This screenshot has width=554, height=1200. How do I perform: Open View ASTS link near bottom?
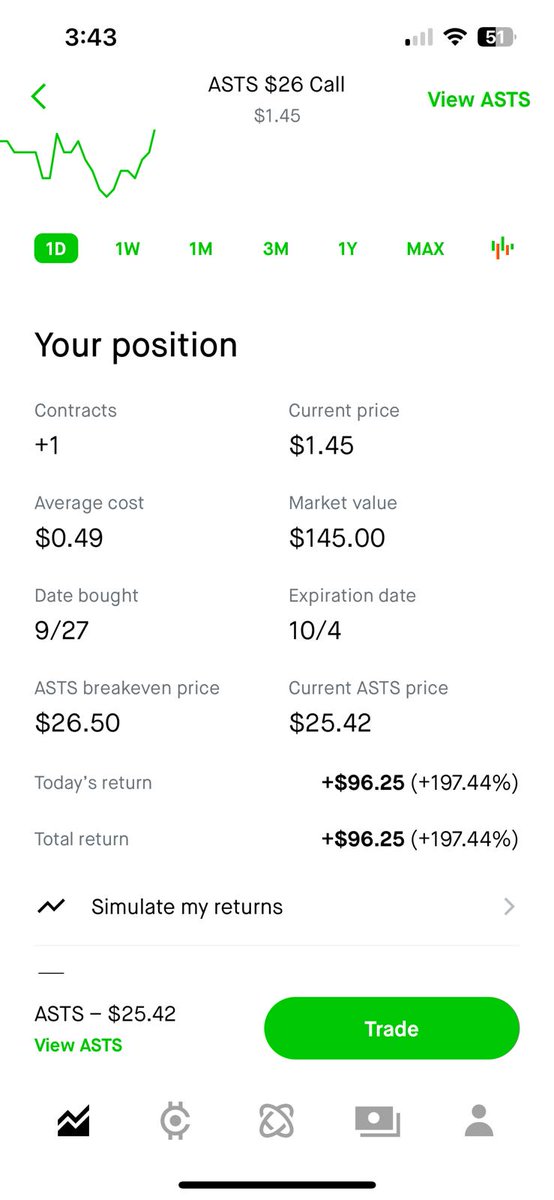(78, 1045)
